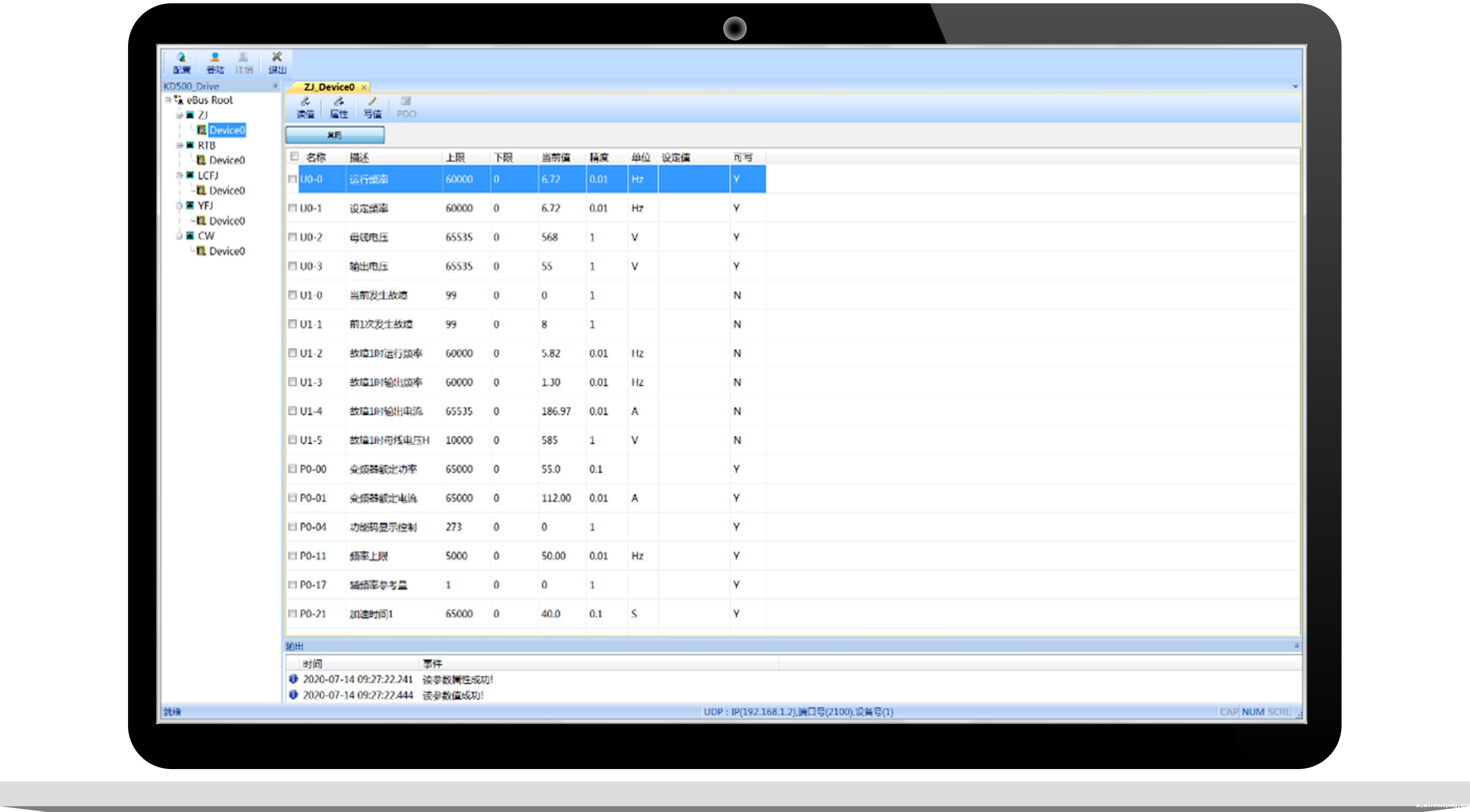Screen dimensions: 1470x812
Task: Open the tab list dropdown arrow
Action: (x=1295, y=87)
